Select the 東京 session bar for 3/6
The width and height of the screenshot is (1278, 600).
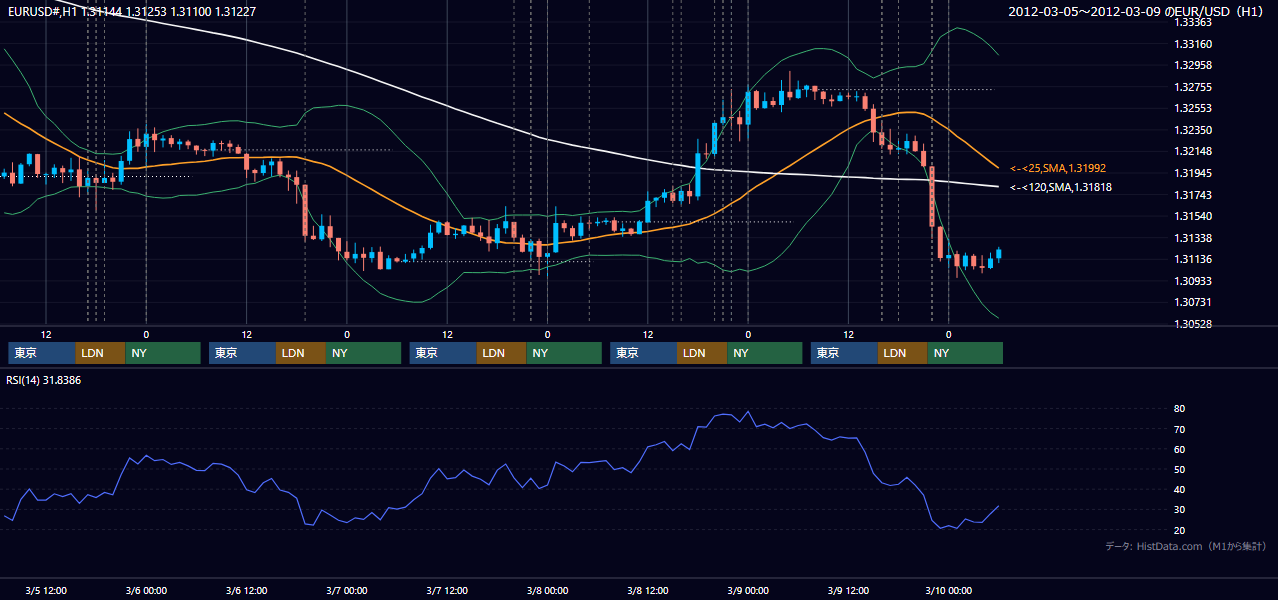[243, 353]
